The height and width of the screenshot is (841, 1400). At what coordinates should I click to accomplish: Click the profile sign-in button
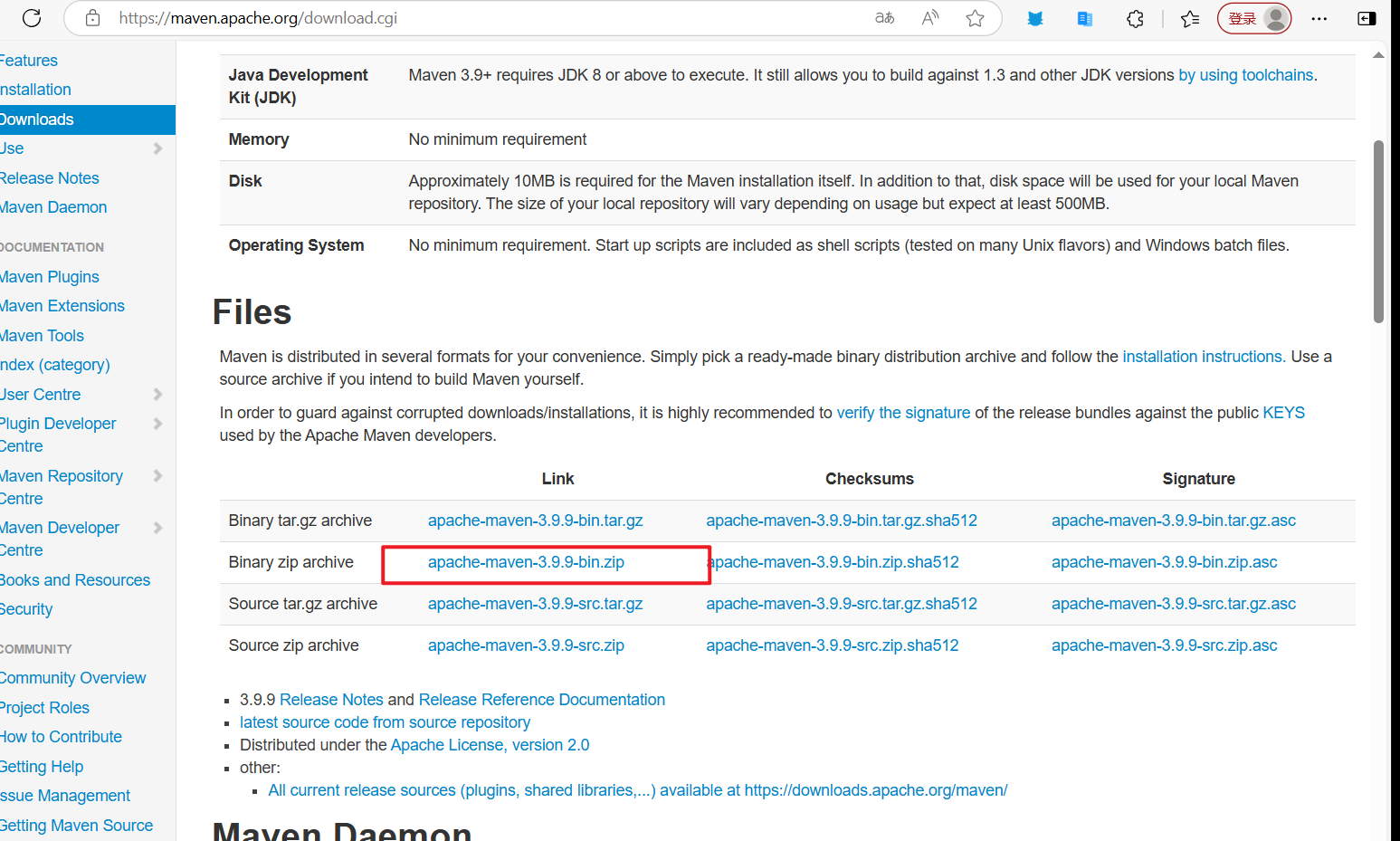click(1254, 18)
